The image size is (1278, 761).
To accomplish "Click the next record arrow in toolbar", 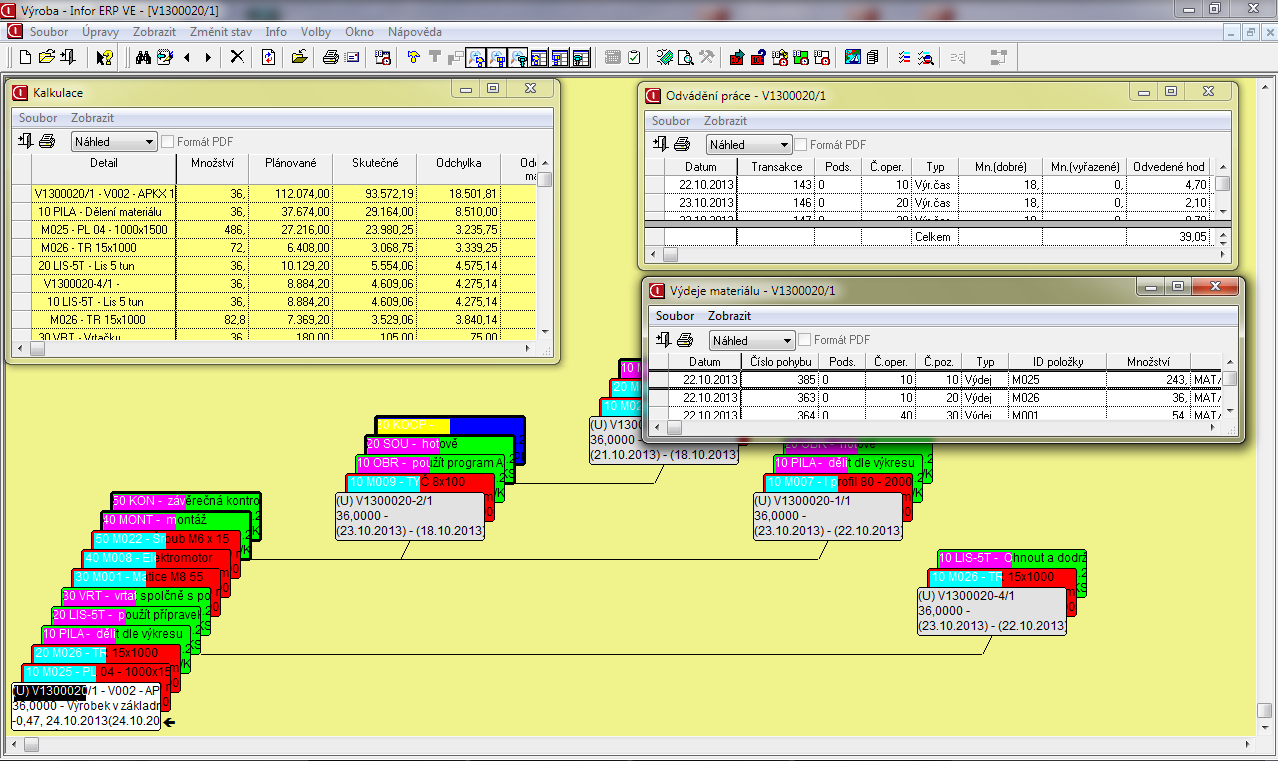I will tap(208, 57).
